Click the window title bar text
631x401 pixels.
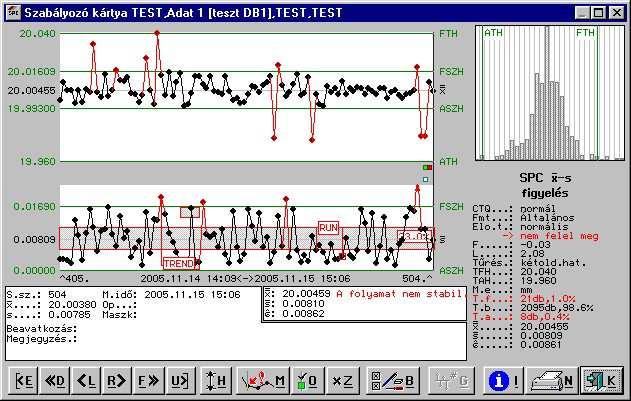coord(183,13)
